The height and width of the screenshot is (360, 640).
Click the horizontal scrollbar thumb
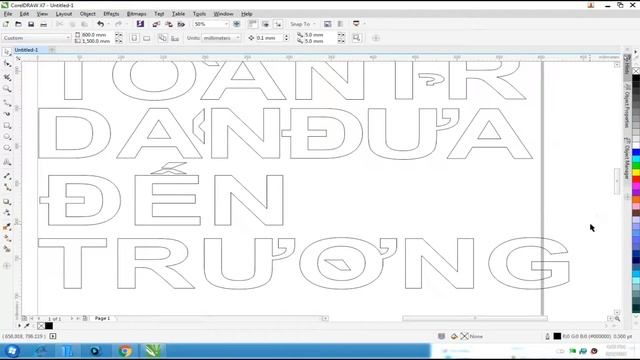(x=475, y=318)
